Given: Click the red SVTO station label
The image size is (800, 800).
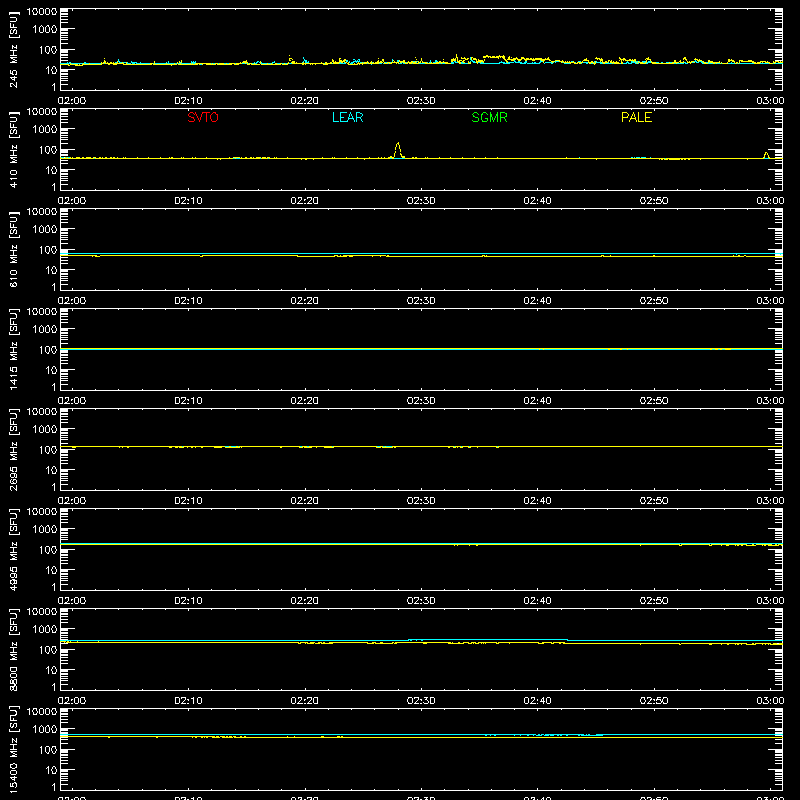Looking at the screenshot, I should [203, 117].
